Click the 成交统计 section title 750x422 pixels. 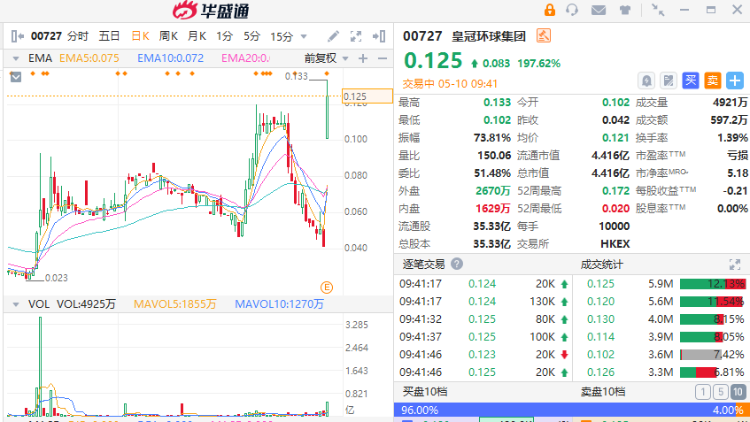click(602, 264)
